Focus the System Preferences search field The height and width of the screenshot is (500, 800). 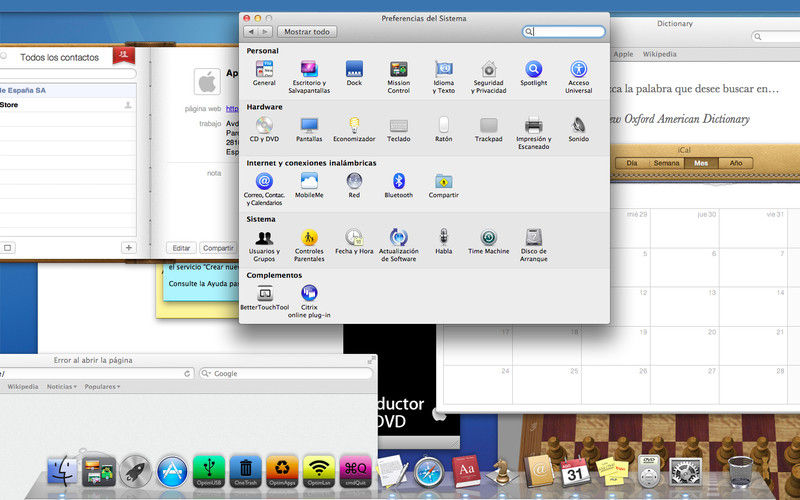tap(564, 32)
